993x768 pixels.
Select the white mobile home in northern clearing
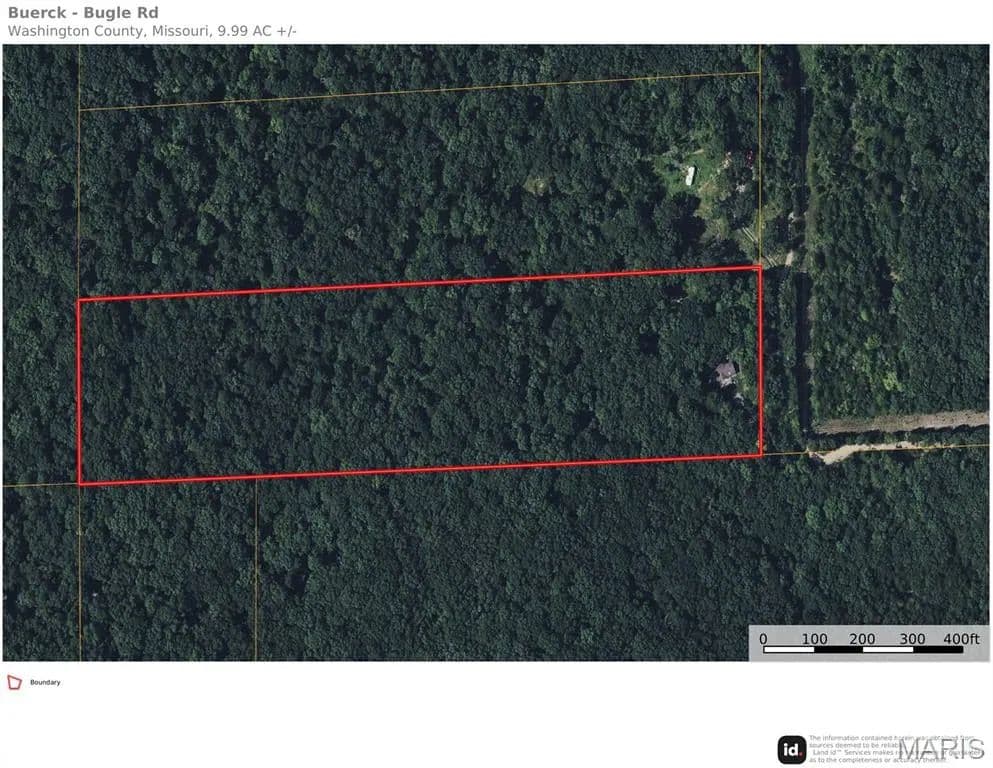(690, 175)
